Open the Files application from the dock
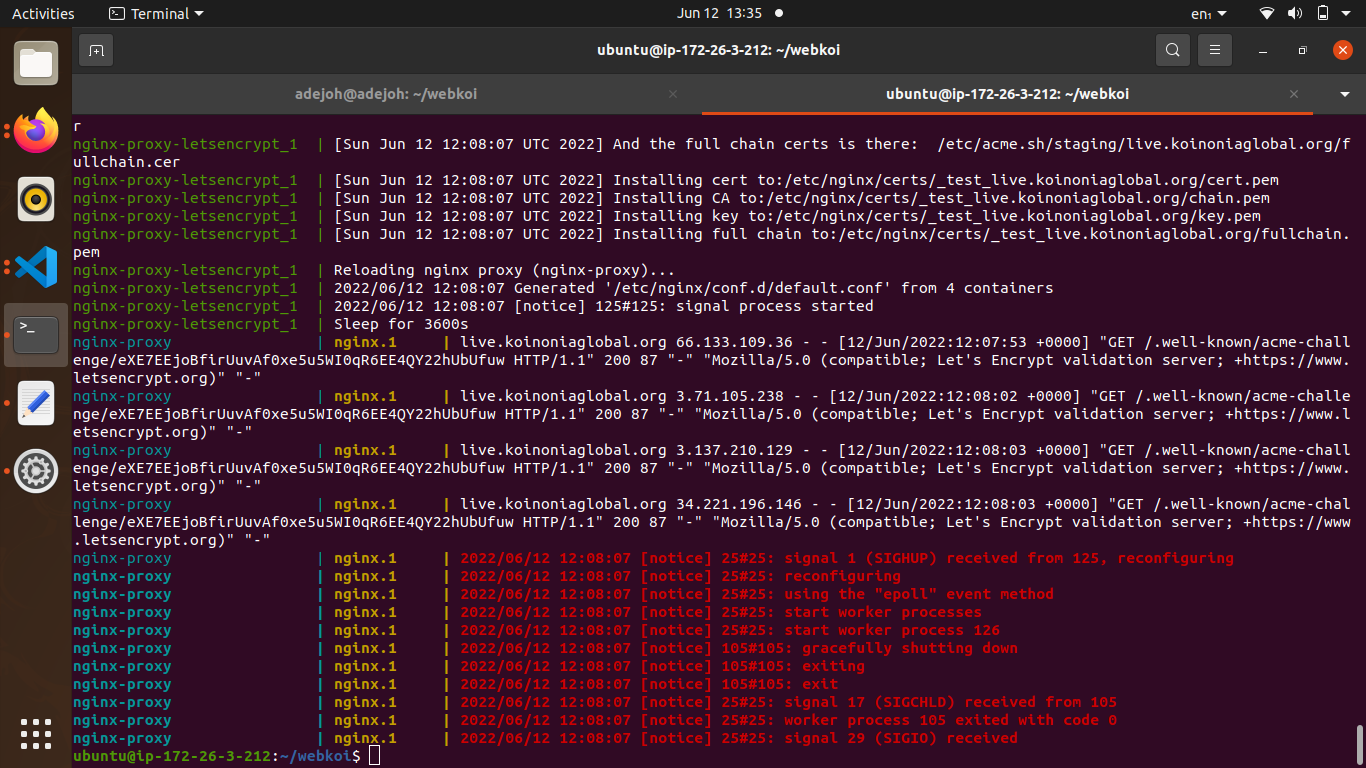This screenshot has height=768, width=1366. coord(36,63)
